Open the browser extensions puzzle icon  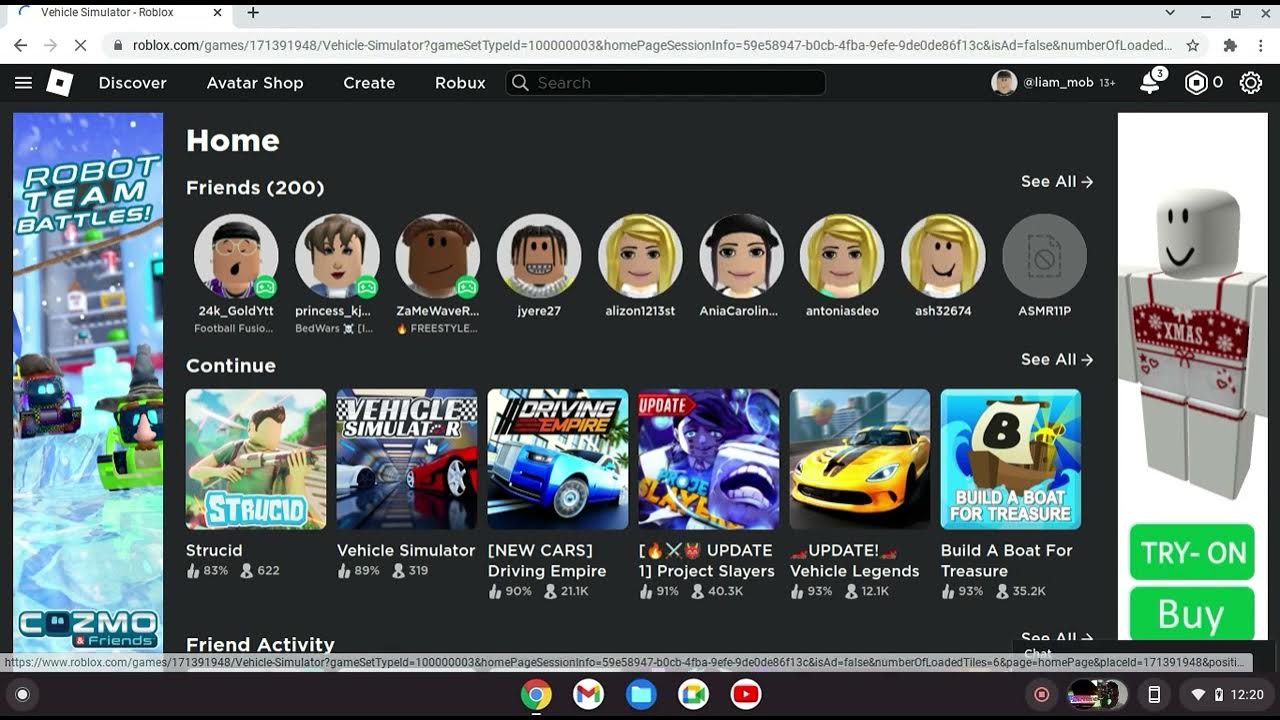[1230, 45]
